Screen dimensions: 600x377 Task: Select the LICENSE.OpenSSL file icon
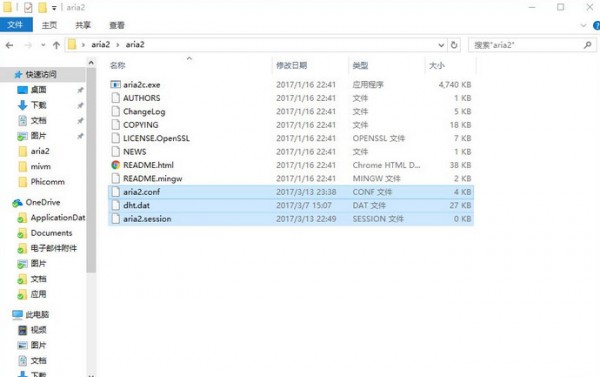click(116, 138)
